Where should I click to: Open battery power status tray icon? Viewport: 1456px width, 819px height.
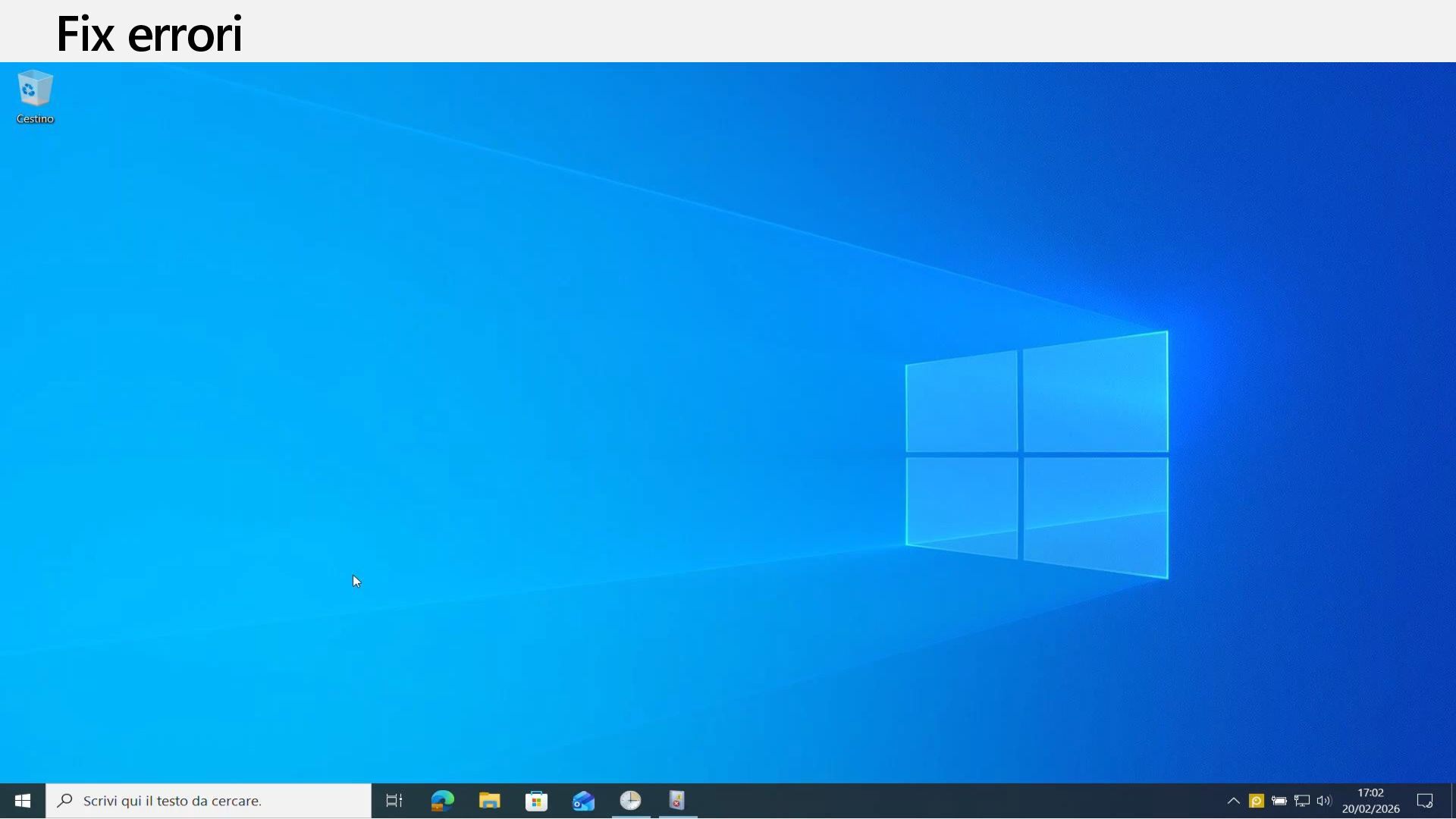pos(1279,801)
